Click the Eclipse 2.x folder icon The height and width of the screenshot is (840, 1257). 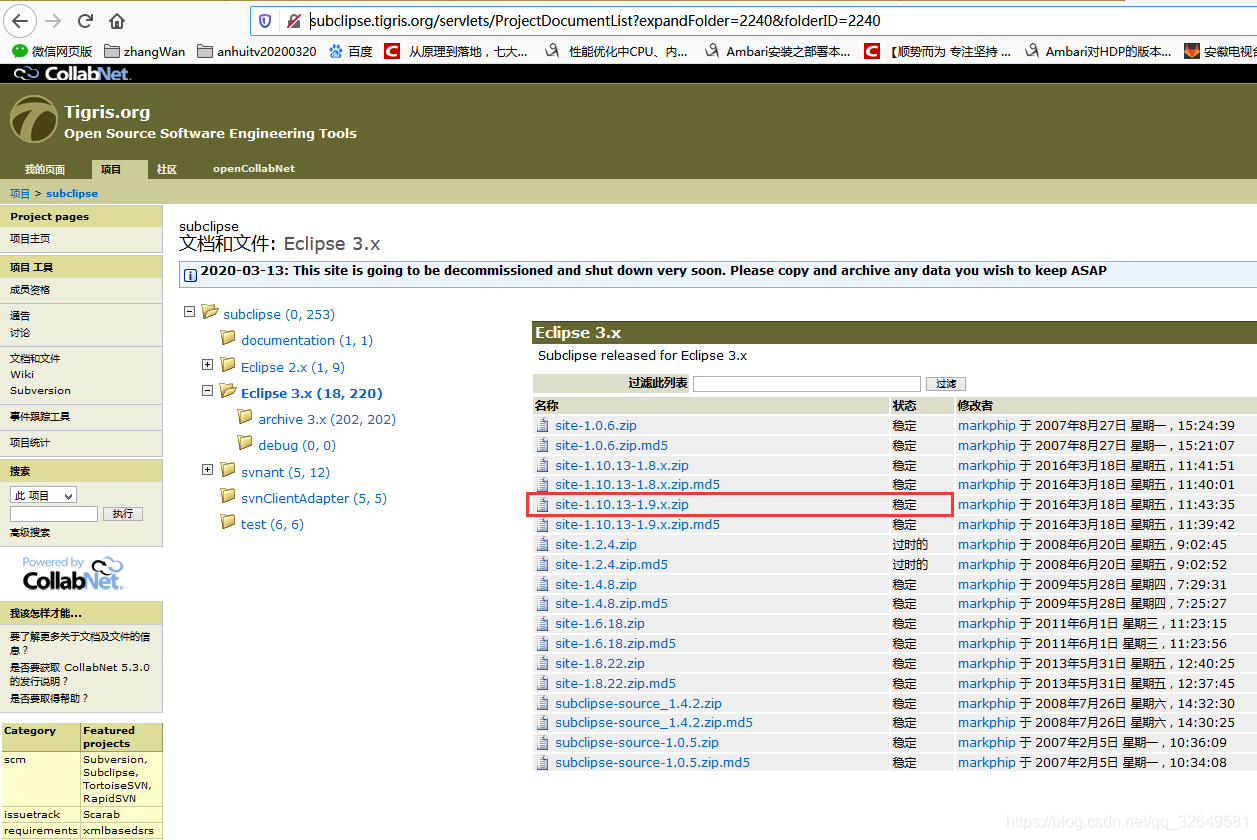click(228, 365)
